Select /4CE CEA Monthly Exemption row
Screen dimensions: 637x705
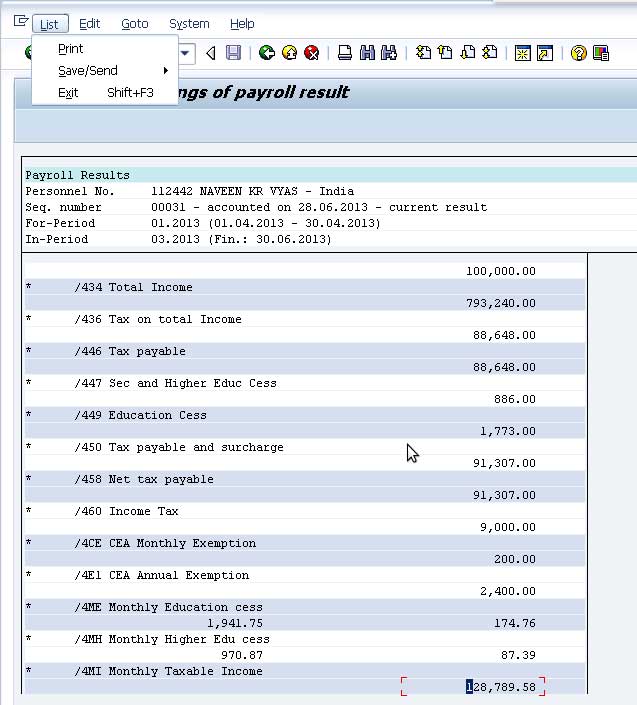[x=305, y=543]
